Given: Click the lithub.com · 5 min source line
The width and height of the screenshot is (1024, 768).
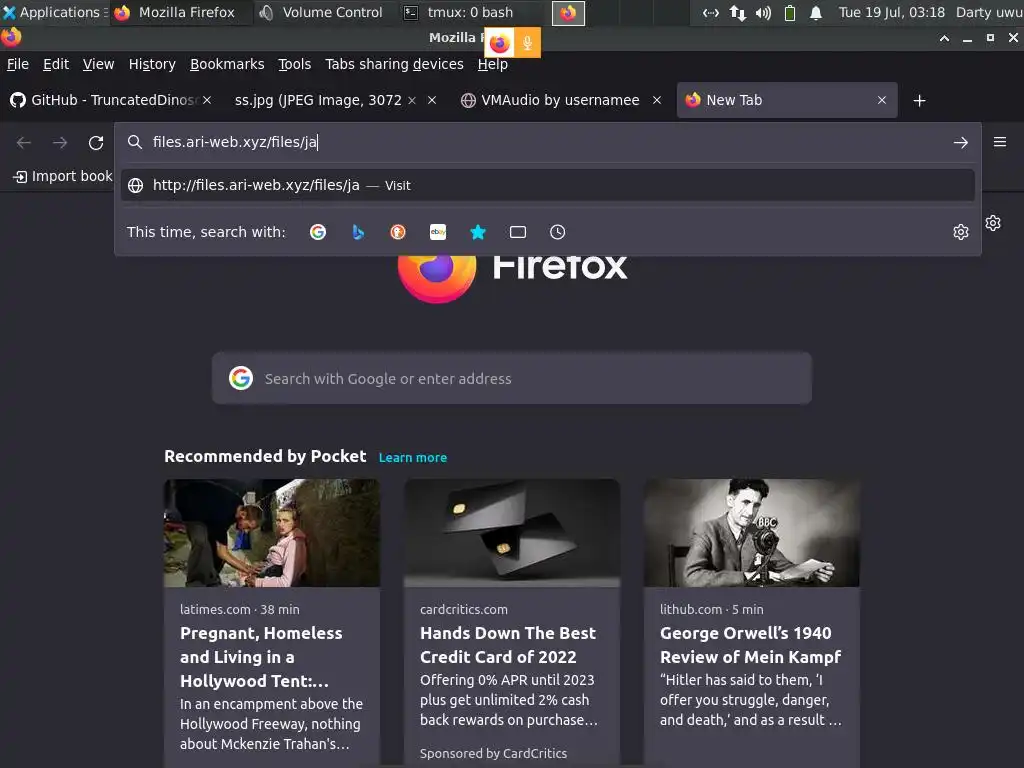Looking at the screenshot, I should [711, 609].
